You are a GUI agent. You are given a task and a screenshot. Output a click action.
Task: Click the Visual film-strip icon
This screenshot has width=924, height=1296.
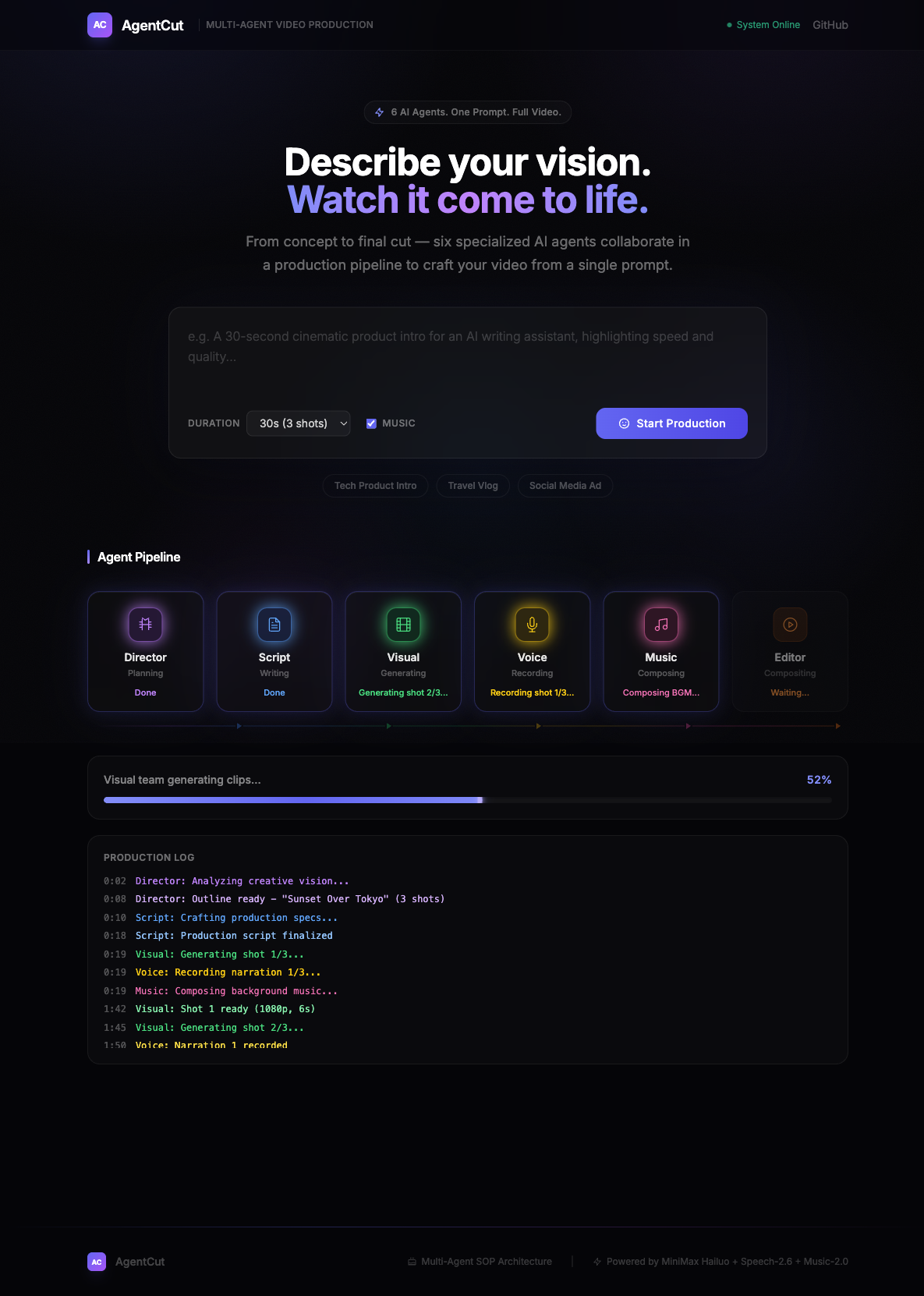click(403, 624)
